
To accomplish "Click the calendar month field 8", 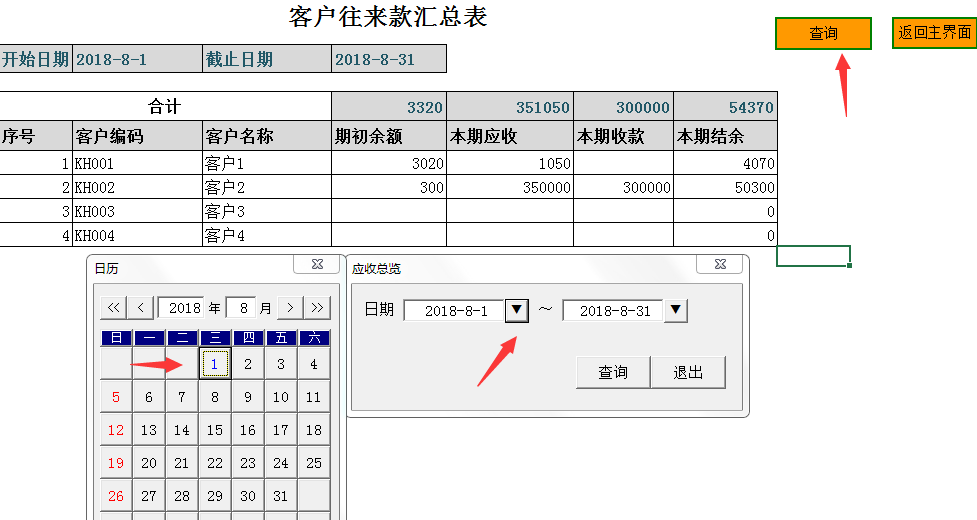I will coord(242,308).
